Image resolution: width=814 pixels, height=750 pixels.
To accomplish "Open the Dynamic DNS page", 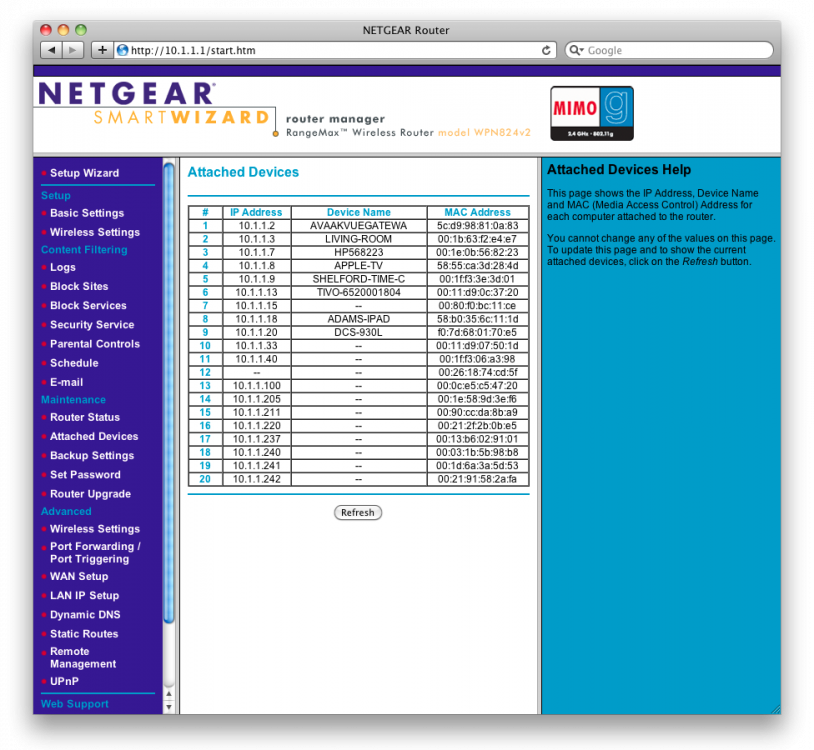I will click(86, 615).
